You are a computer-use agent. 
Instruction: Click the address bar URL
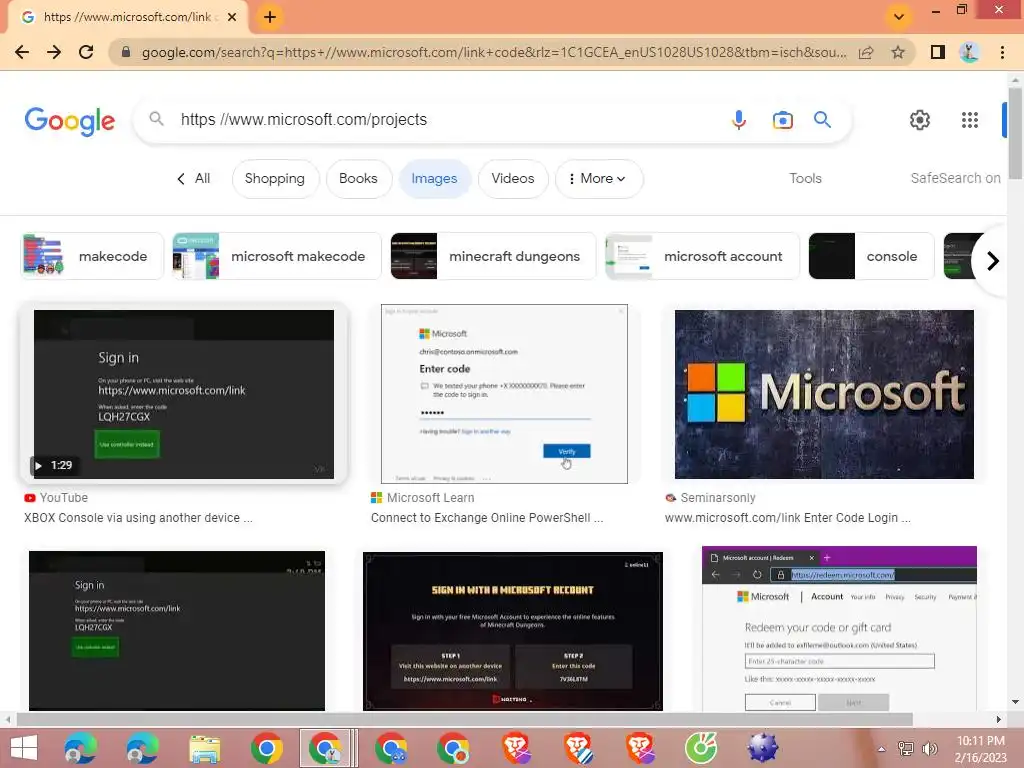(x=494, y=52)
